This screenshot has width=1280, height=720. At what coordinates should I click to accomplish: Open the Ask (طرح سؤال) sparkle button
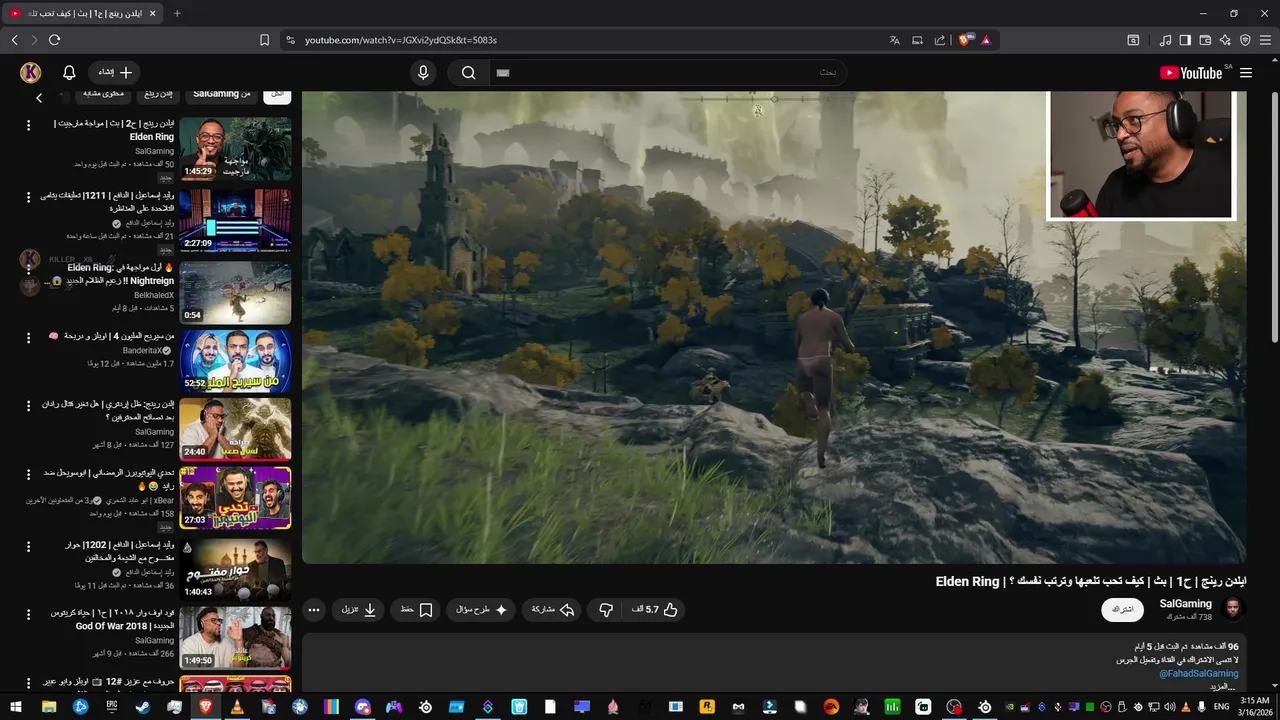click(482, 609)
